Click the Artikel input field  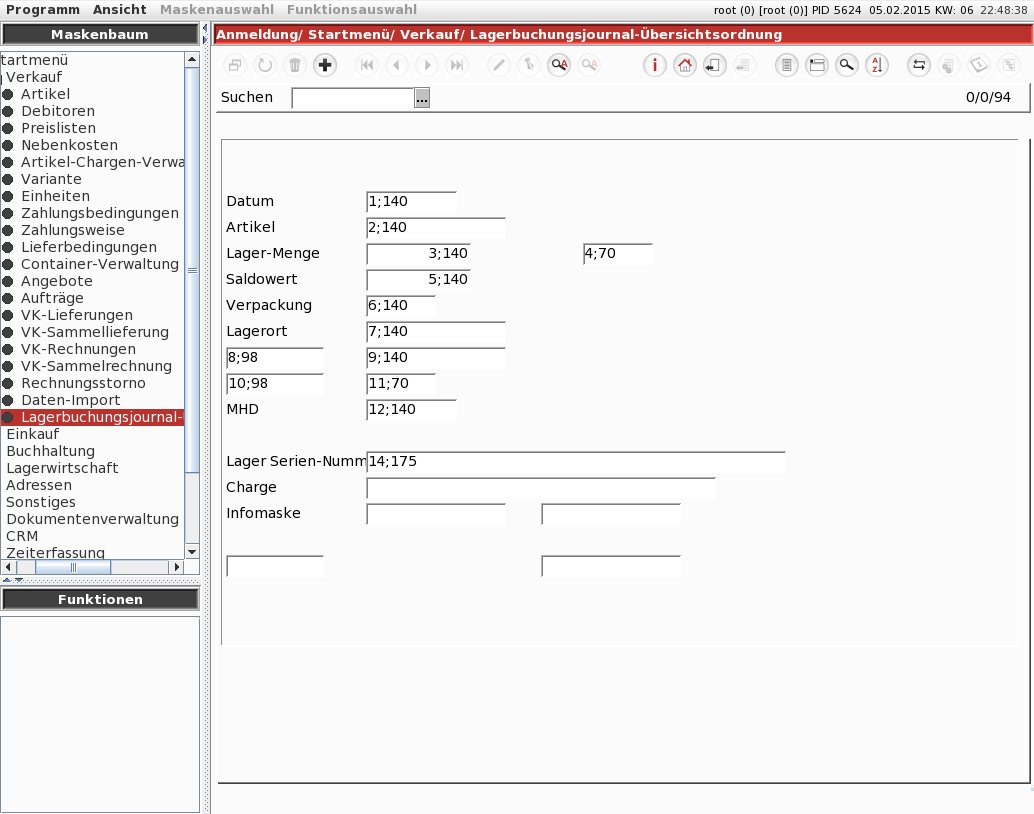[436, 228]
